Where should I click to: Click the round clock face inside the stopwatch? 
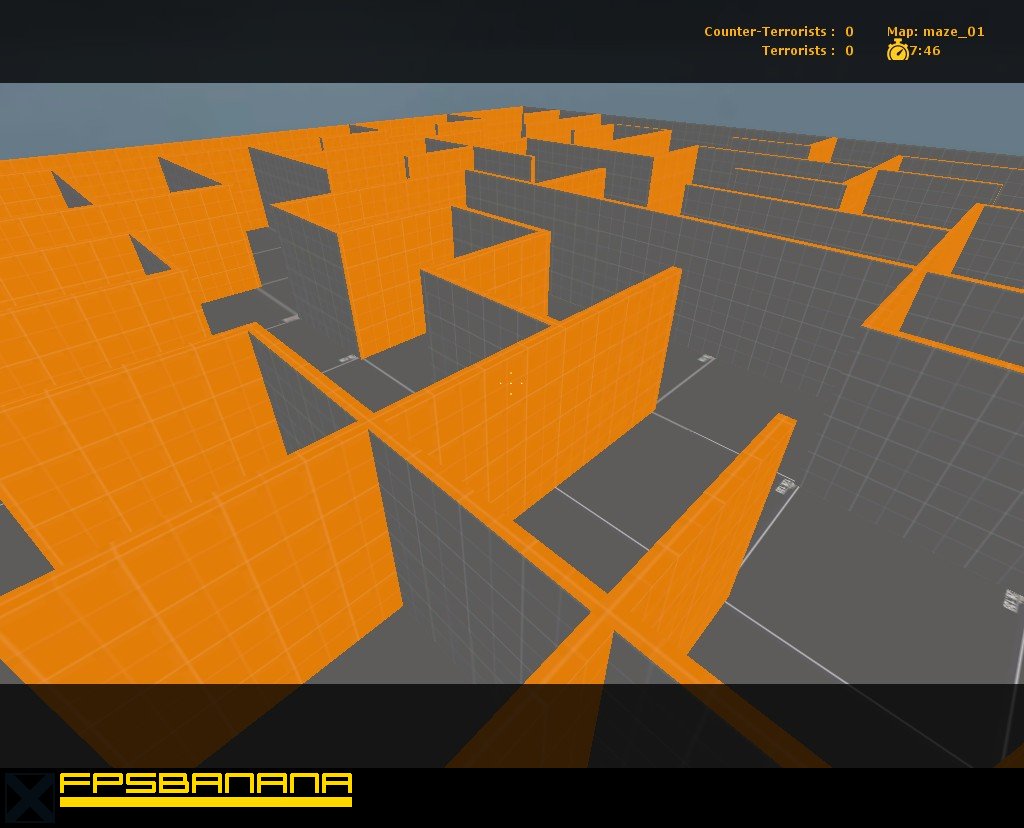898,53
